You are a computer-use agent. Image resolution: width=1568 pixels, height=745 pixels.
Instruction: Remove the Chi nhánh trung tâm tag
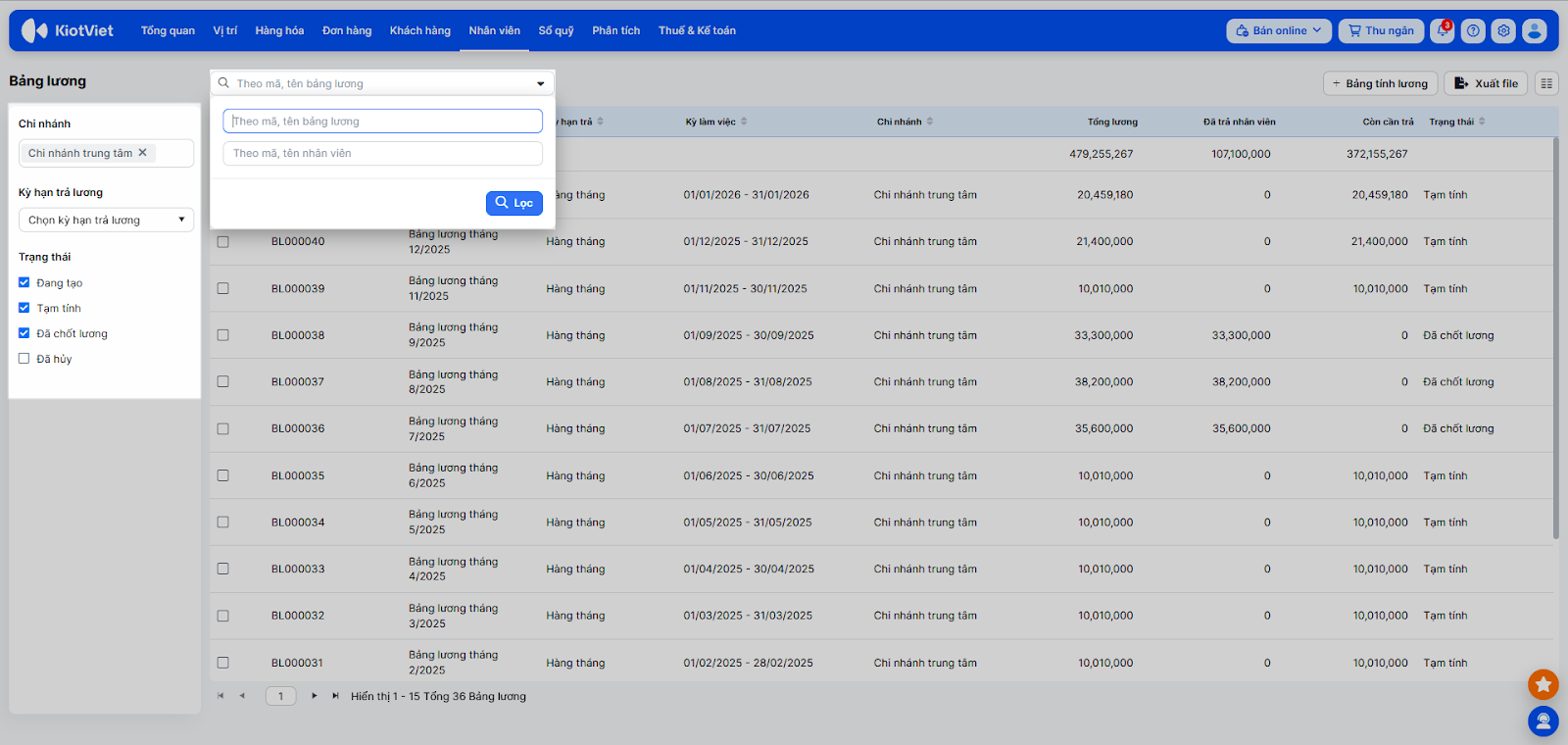[143, 153]
